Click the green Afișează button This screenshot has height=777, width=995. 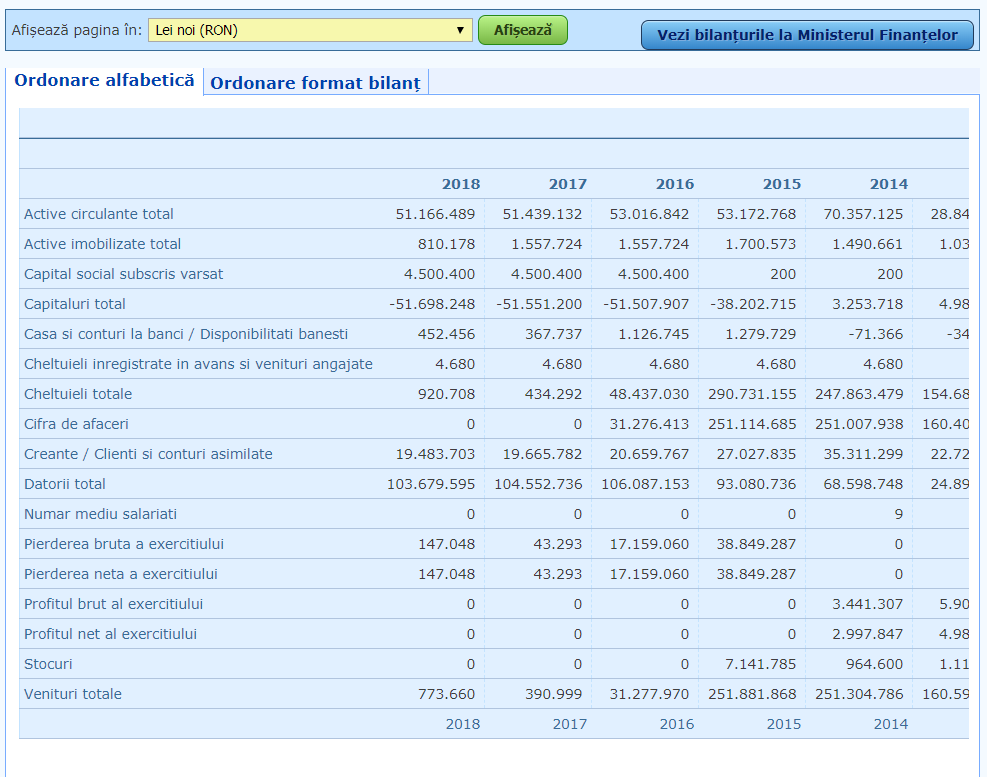pyautogui.click(x=523, y=30)
